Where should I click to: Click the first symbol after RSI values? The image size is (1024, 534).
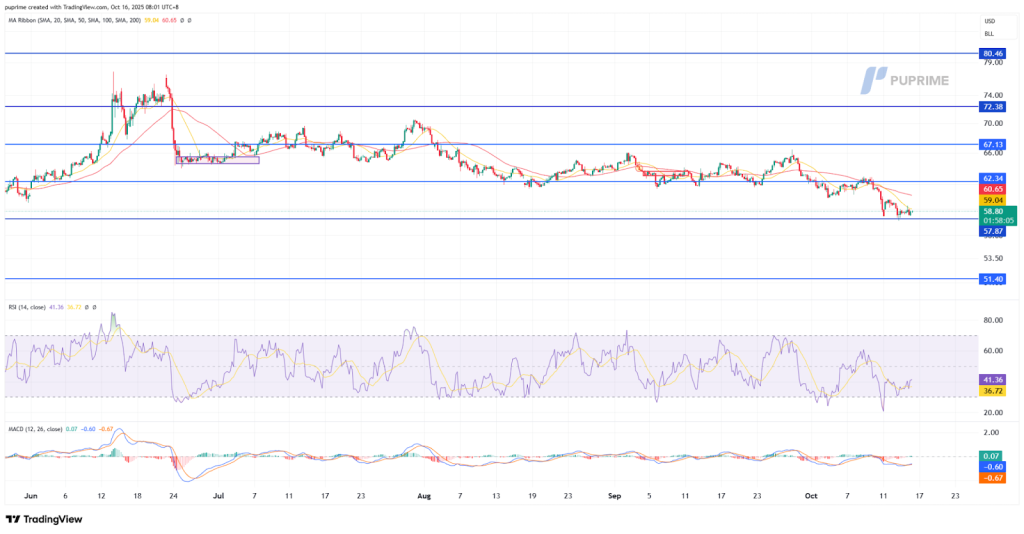pyautogui.click(x=85, y=308)
